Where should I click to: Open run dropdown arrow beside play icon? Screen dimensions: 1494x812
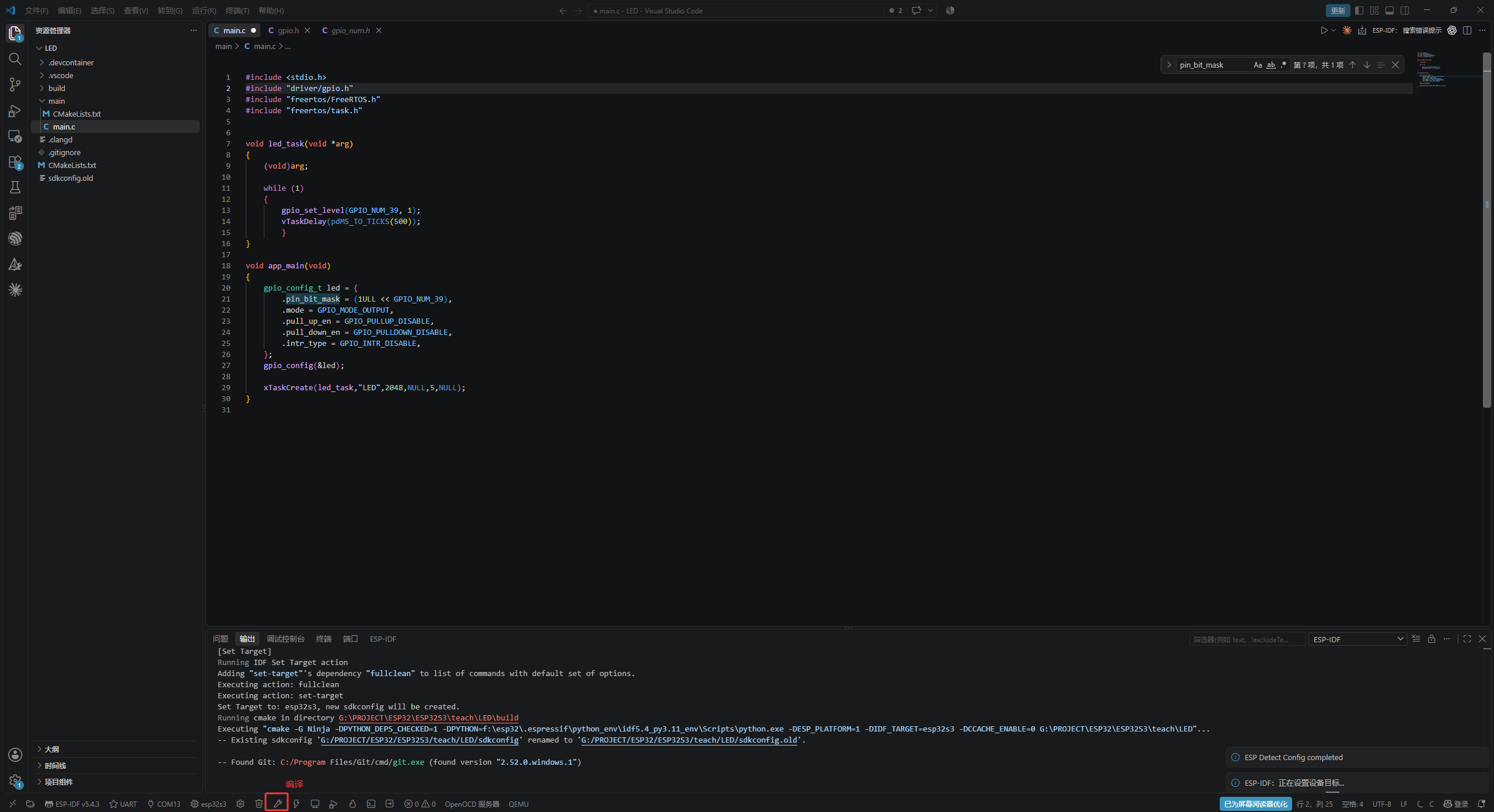[1334, 30]
